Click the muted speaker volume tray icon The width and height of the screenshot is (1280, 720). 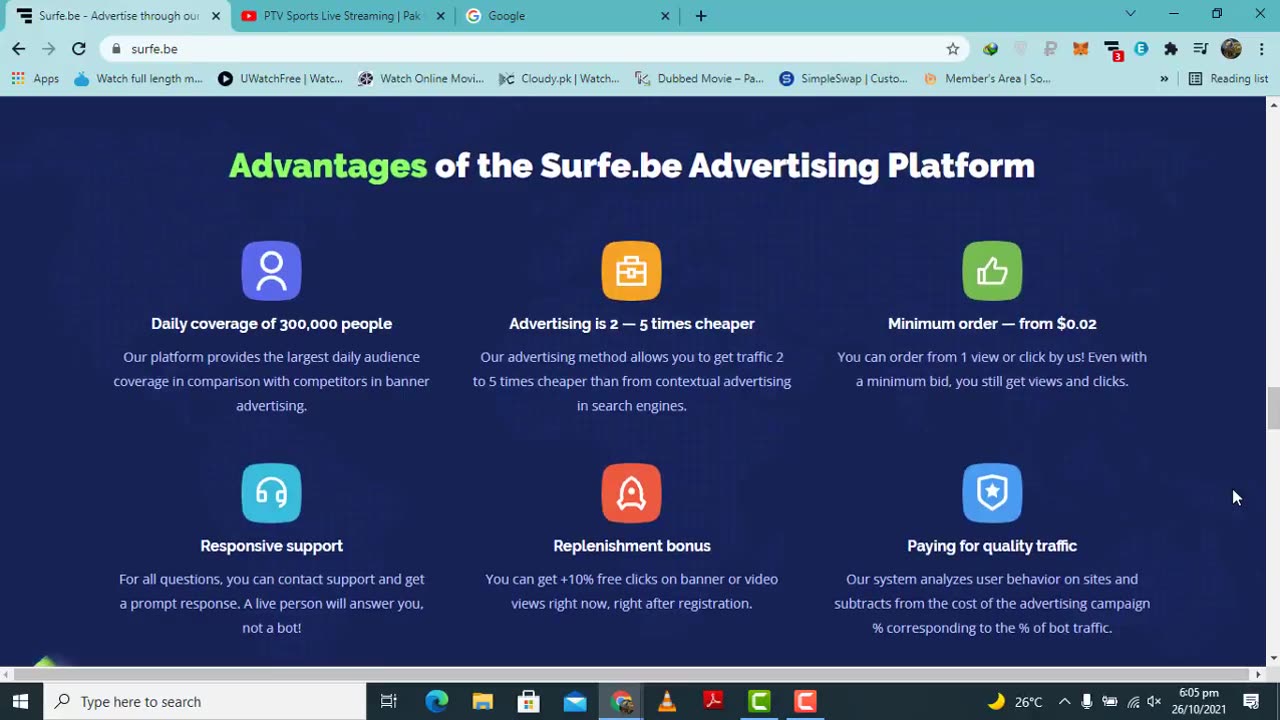pyautogui.click(x=1154, y=701)
